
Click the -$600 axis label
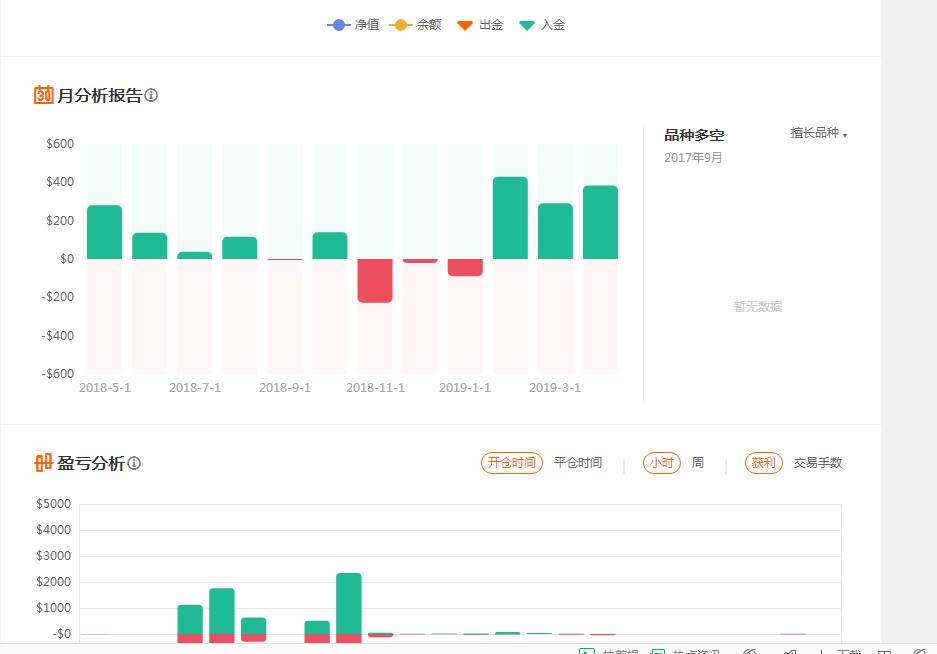pyautogui.click(x=57, y=374)
